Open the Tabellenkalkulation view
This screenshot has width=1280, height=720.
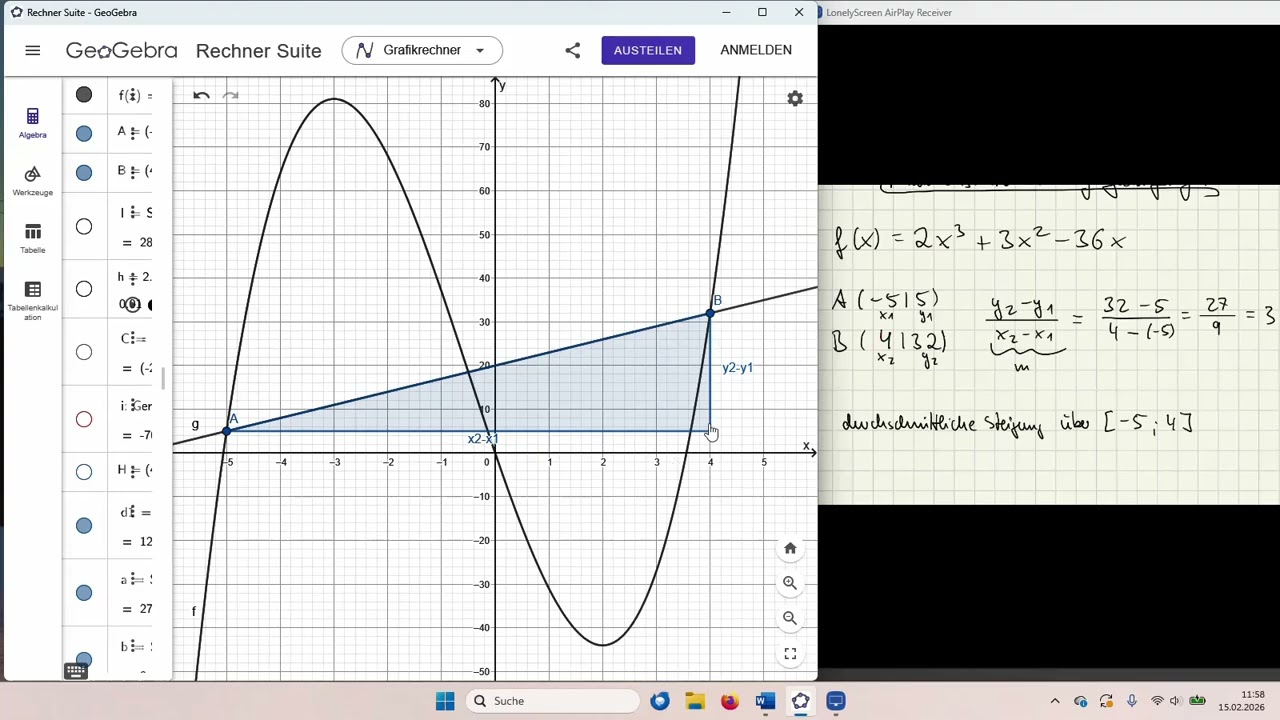coord(33,301)
